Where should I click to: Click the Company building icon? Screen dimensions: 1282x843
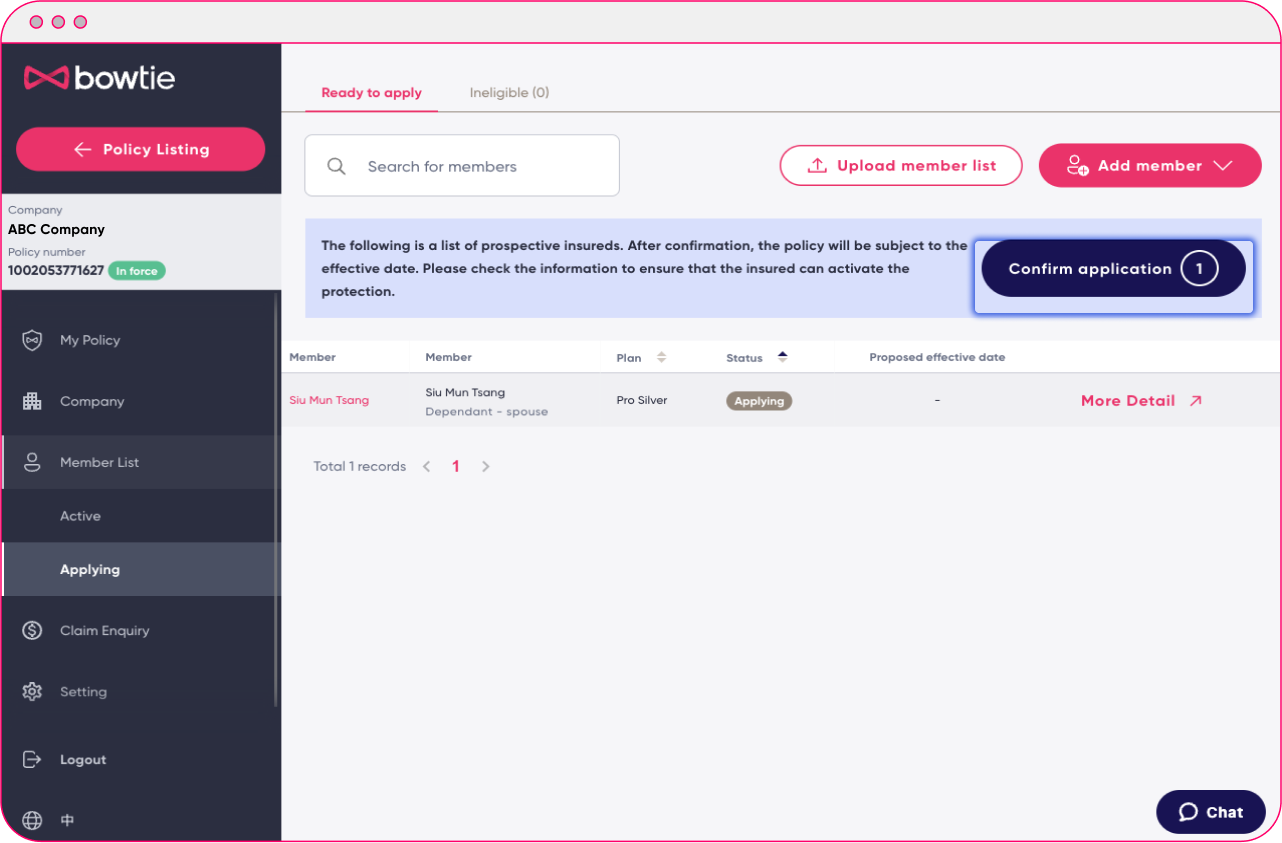[32, 401]
